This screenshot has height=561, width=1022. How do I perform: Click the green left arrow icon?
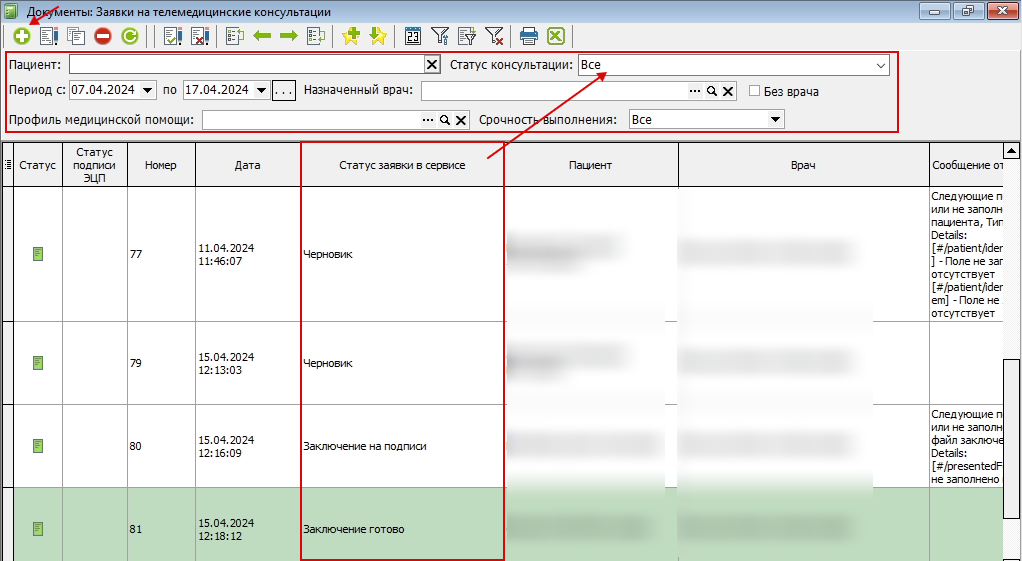[262, 36]
